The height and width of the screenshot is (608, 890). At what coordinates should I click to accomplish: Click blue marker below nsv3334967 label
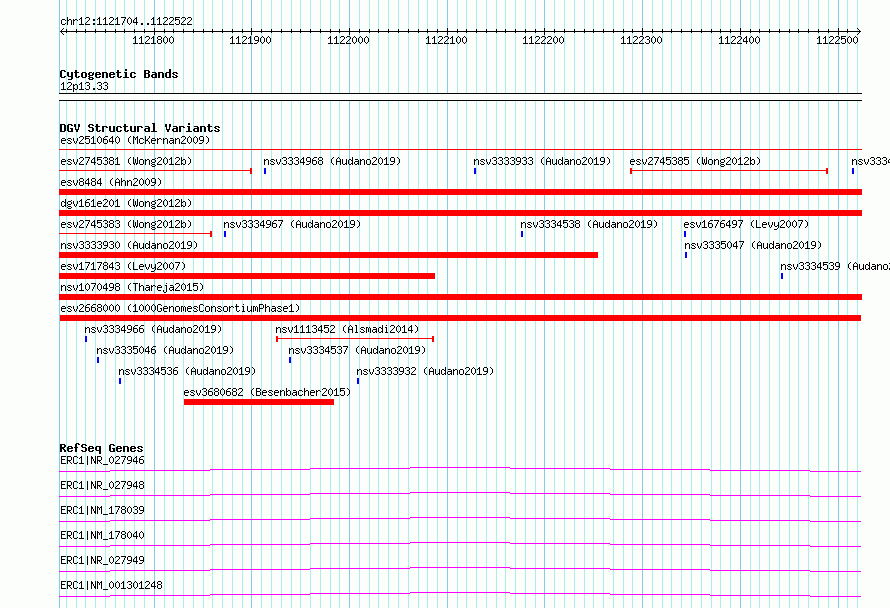[x=225, y=234]
